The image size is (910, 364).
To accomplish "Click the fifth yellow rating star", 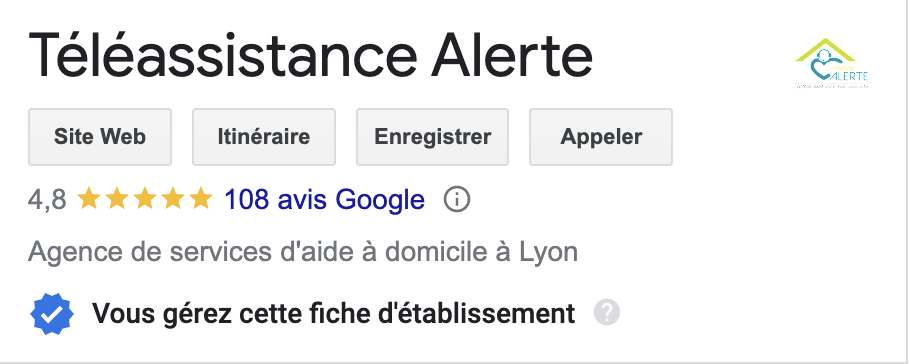I will [201, 199].
